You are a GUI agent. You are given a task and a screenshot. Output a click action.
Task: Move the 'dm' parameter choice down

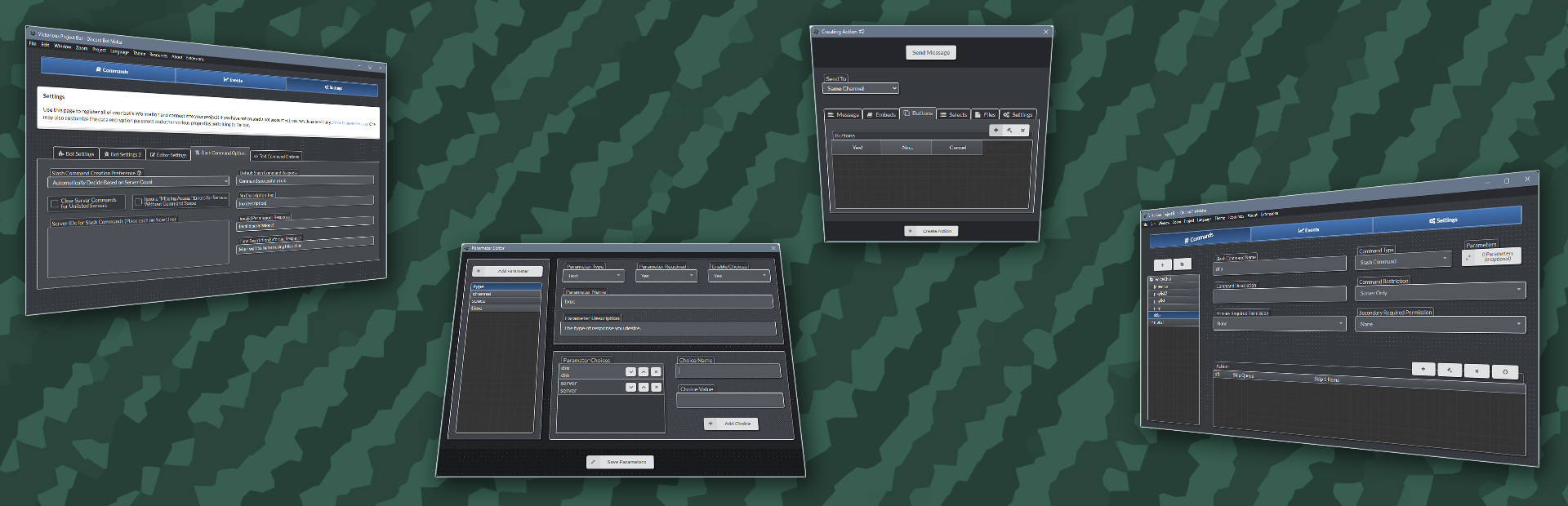pyautogui.click(x=630, y=371)
